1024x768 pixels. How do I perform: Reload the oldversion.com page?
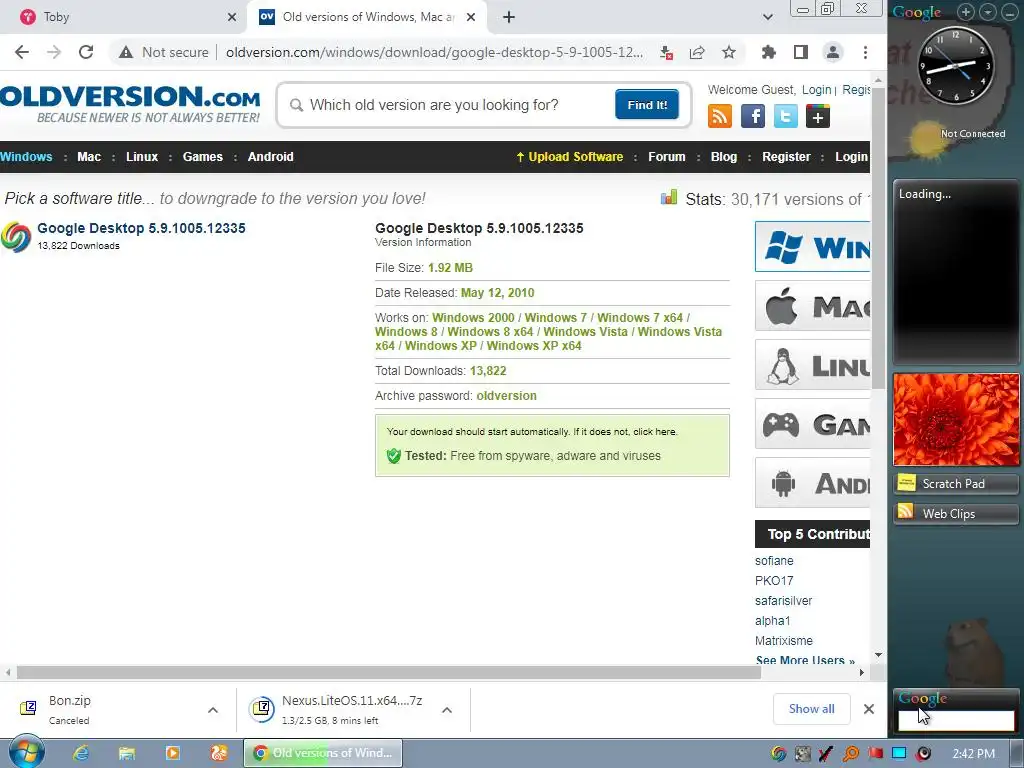(x=86, y=52)
